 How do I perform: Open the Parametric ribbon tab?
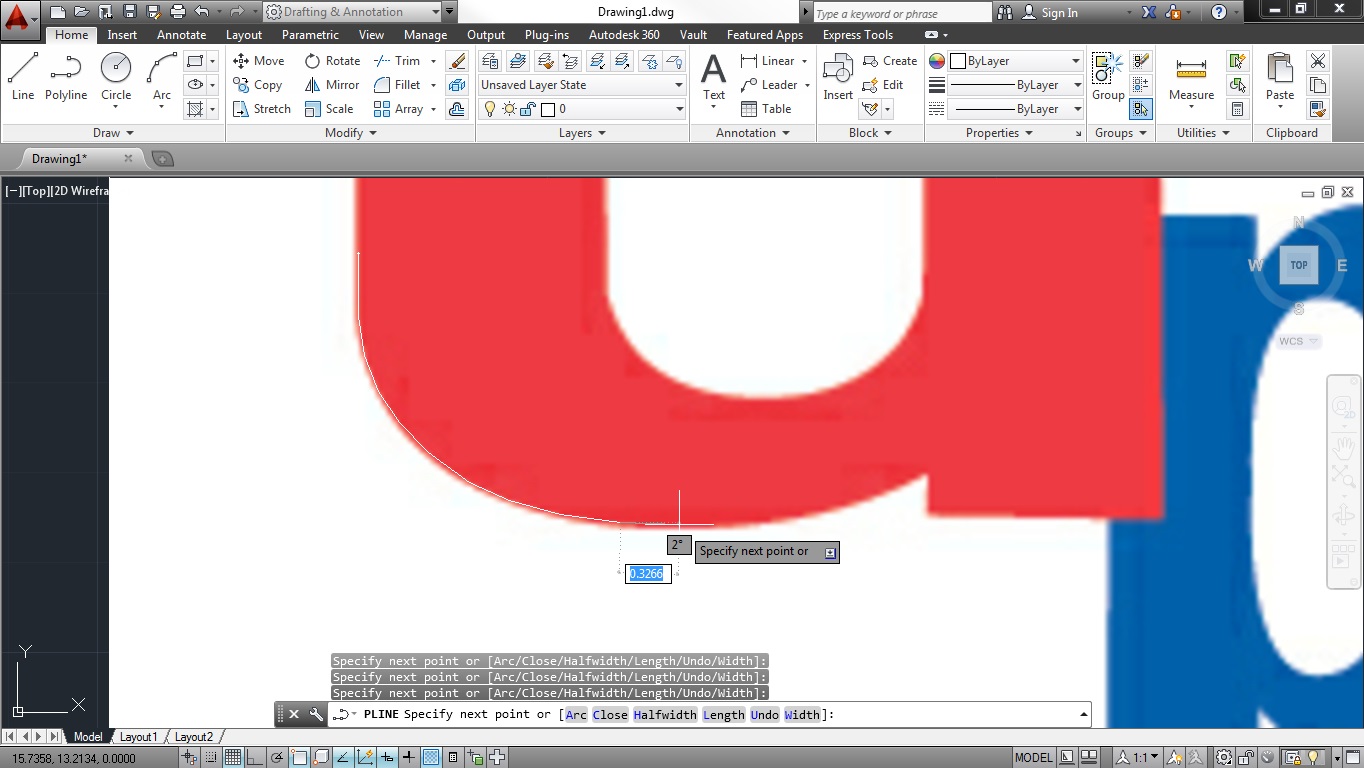tap(310, 35)
